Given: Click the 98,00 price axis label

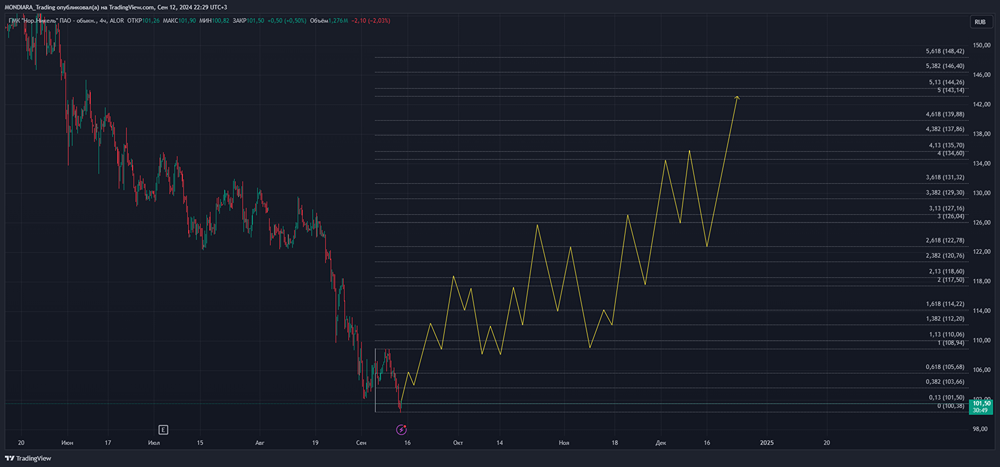Looking at the screenshot, I should click(x=981, y=429).
